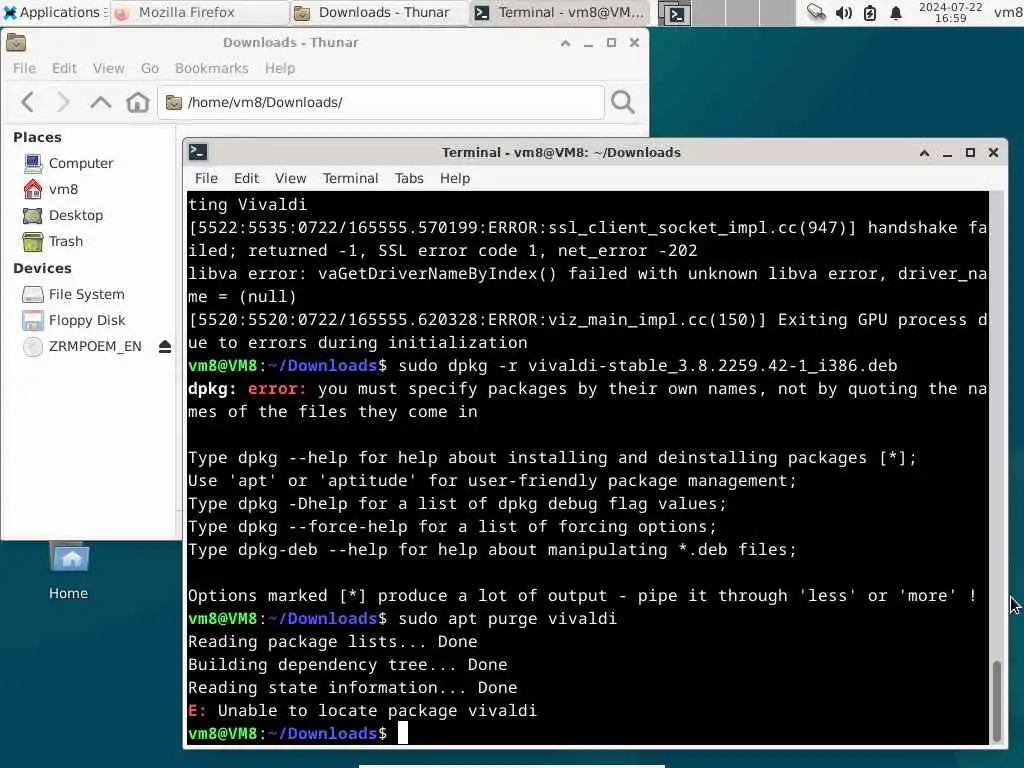Click the battery power tray icon
Screen dimensions: 1024x768
pyautogui.click(x=870, y=13)
